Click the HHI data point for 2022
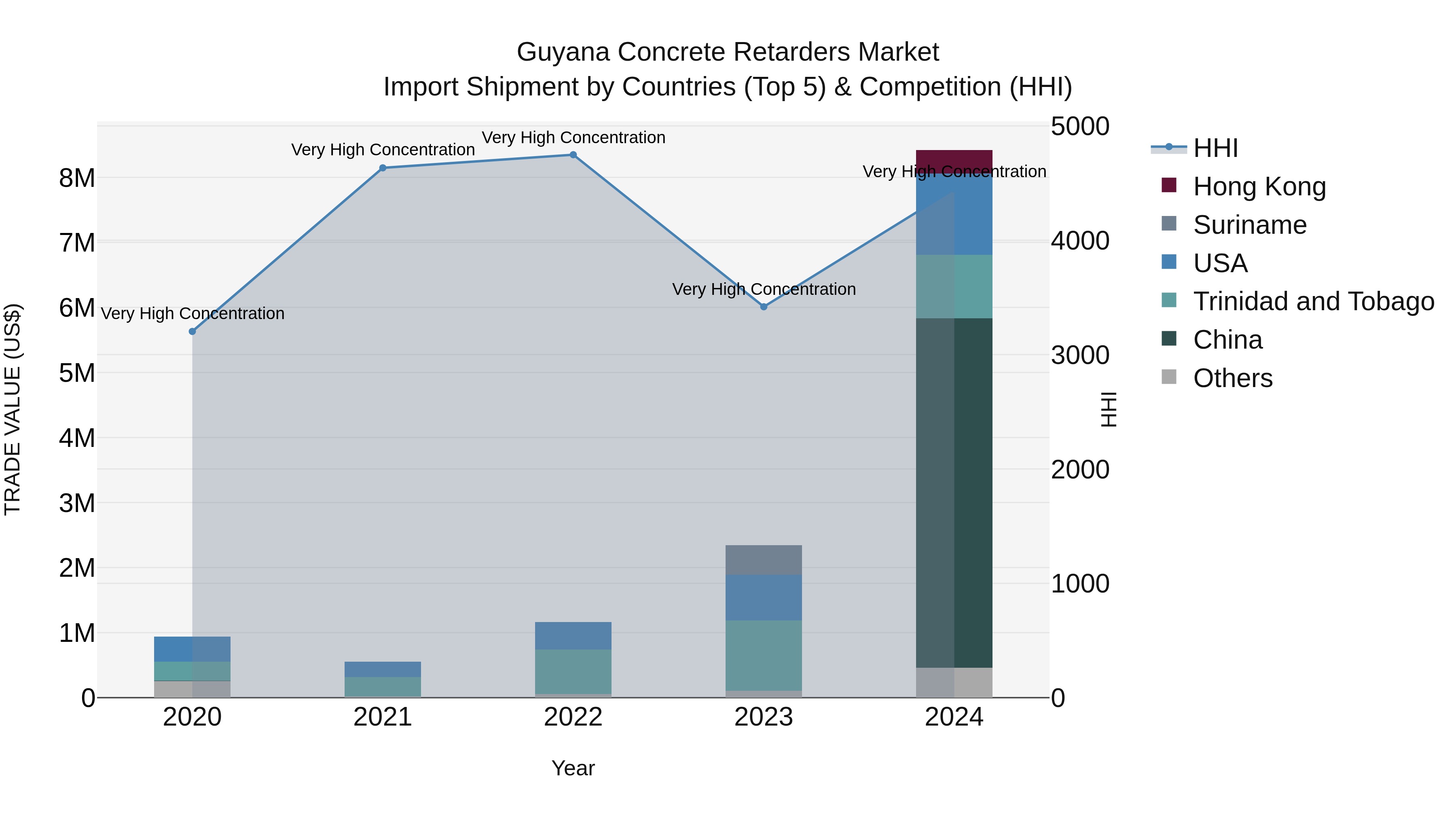Screen dimensions: 1456x819 [x=573, y=155]
